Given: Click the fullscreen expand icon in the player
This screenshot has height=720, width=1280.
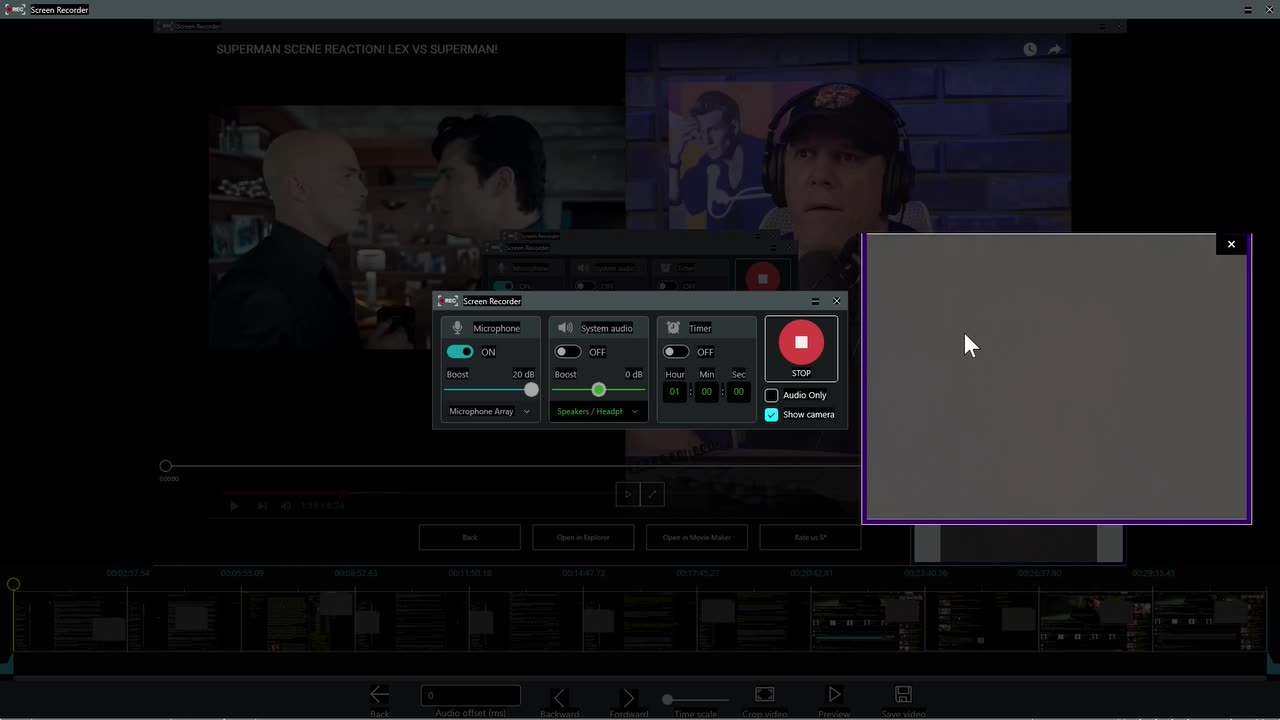Looking at the screenshot, I should (652, 494).
